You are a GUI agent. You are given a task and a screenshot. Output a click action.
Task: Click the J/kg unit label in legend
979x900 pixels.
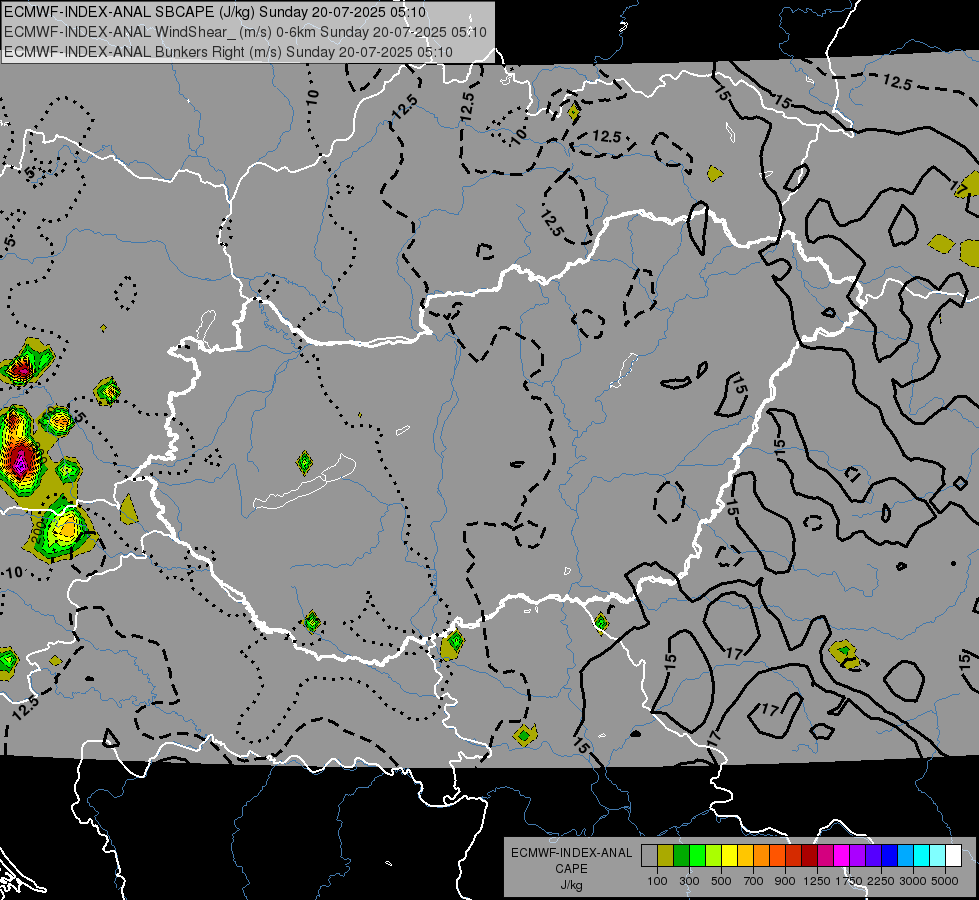(571, 885)
